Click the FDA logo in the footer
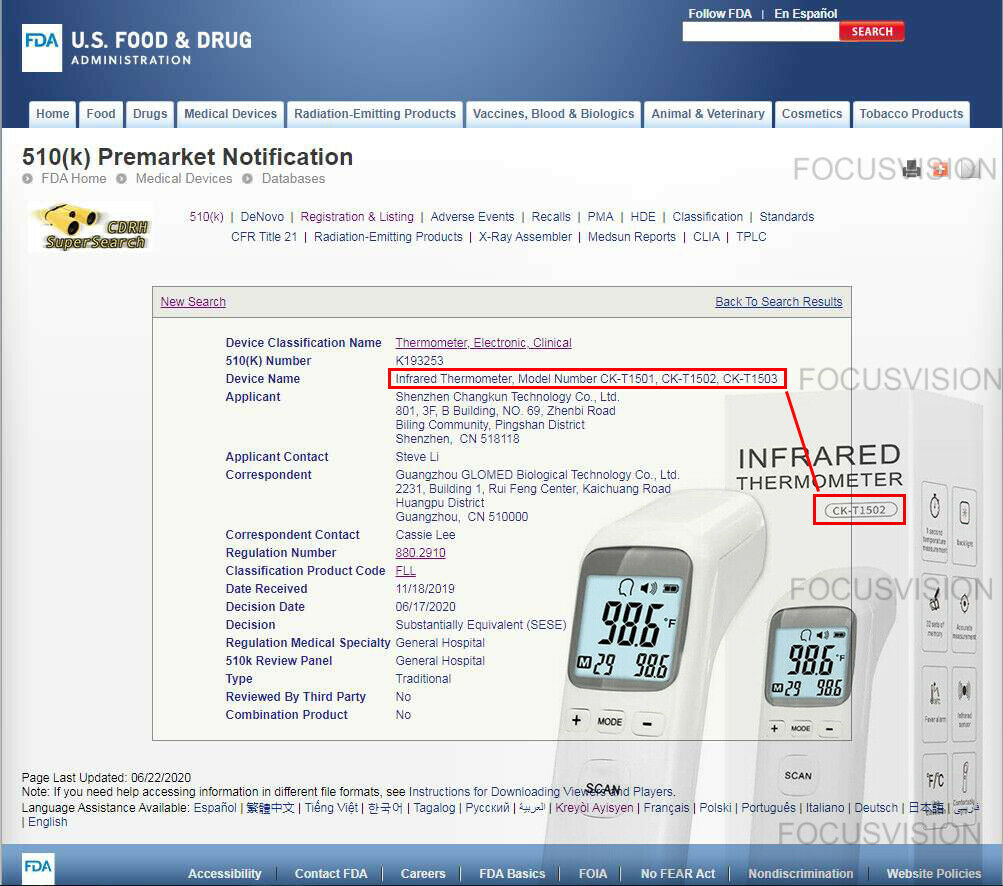This screenshot has height=886, width=1003. (x=38, y=868)
